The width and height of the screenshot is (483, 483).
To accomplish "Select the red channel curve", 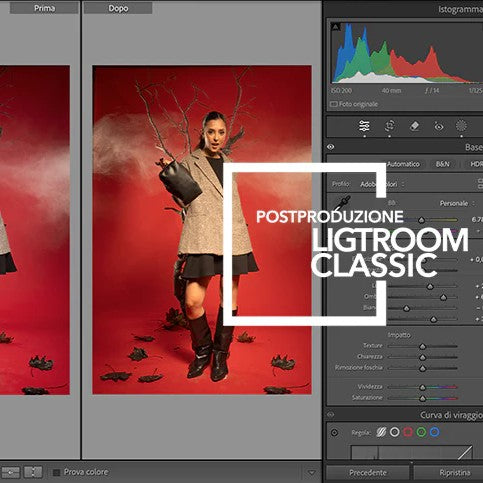I will pyautogui.click(x=408, y=432).
